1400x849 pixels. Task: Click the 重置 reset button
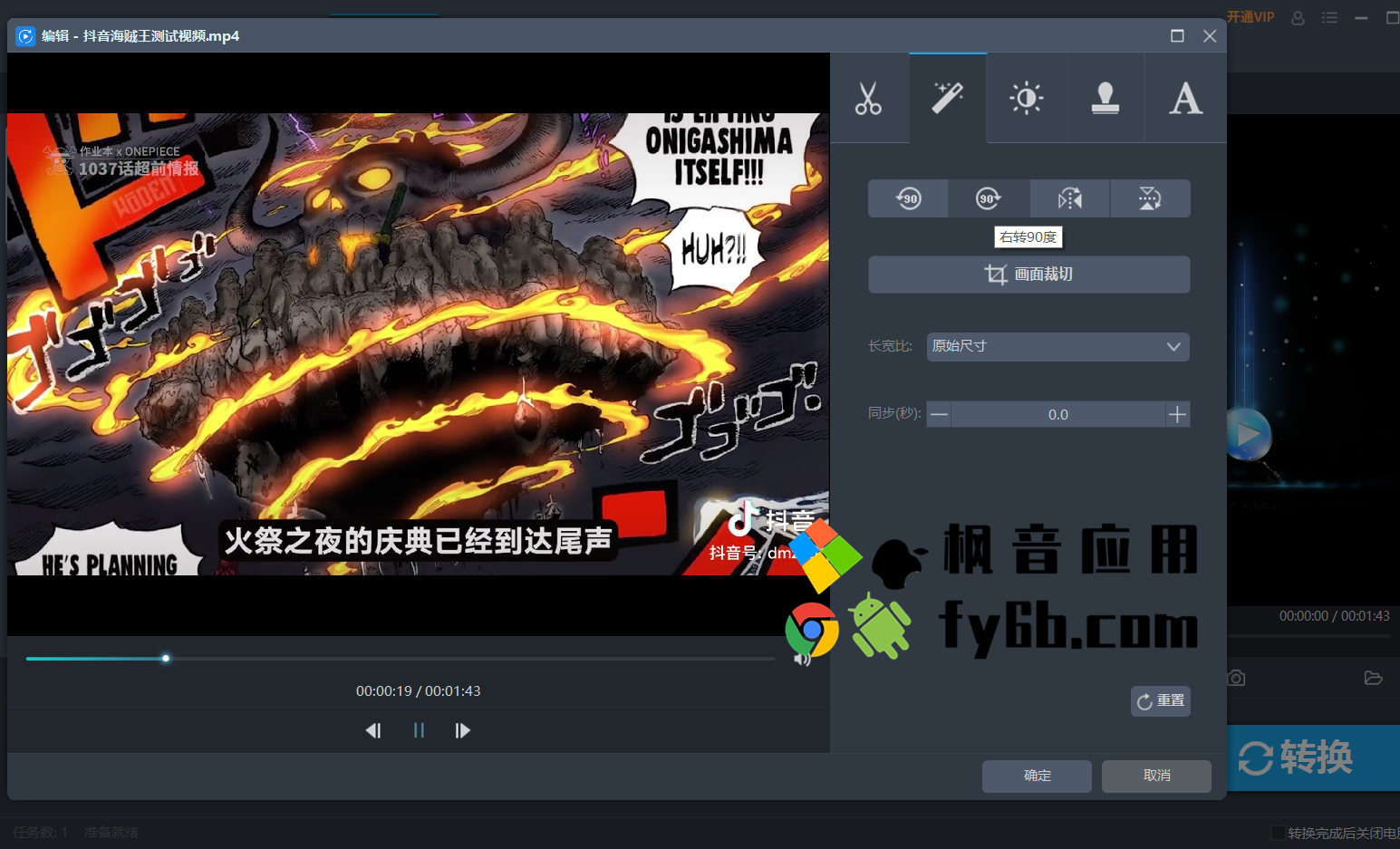[x=1161, y=701]
